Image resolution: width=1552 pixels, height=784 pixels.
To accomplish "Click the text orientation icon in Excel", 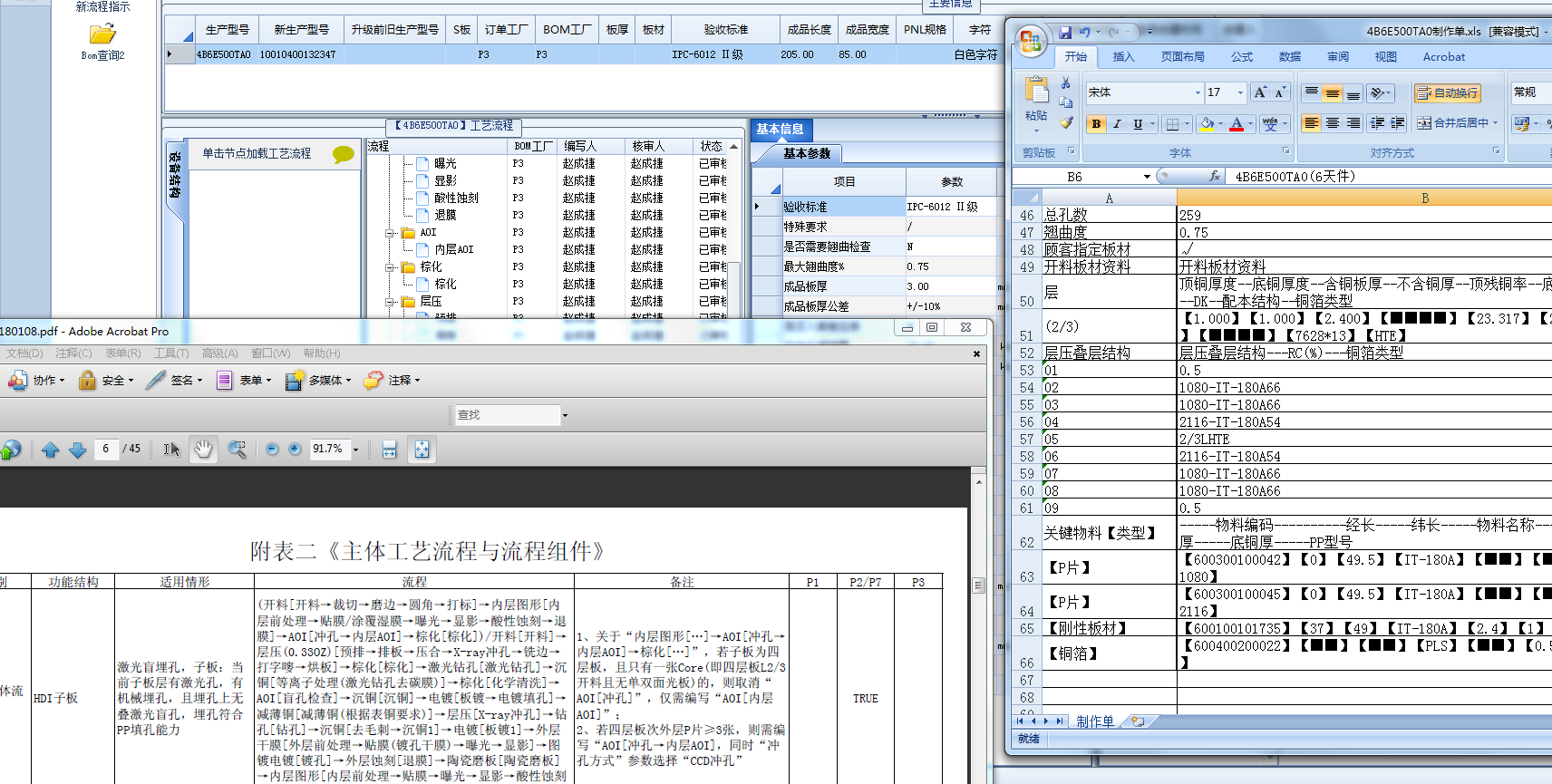I will pyautogui.click(x=1378, y=92).
